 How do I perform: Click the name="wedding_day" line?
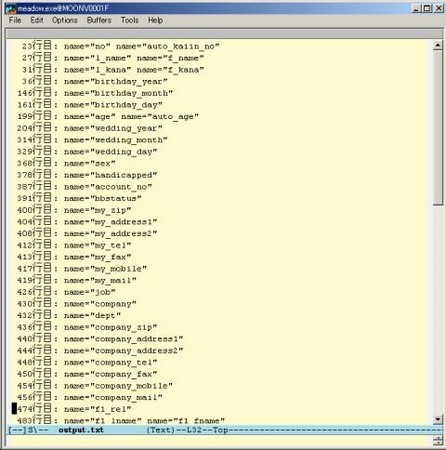coord(87,152)
